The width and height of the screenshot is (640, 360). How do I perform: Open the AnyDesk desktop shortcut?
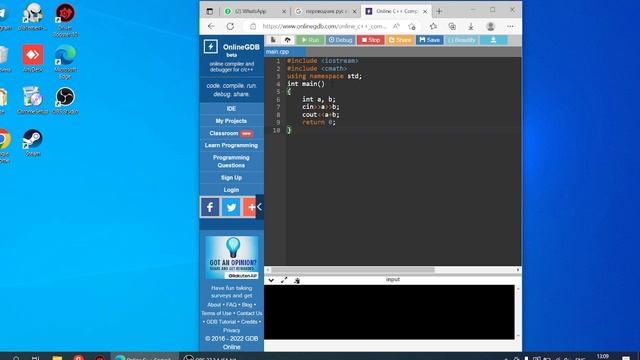(33, 59)
